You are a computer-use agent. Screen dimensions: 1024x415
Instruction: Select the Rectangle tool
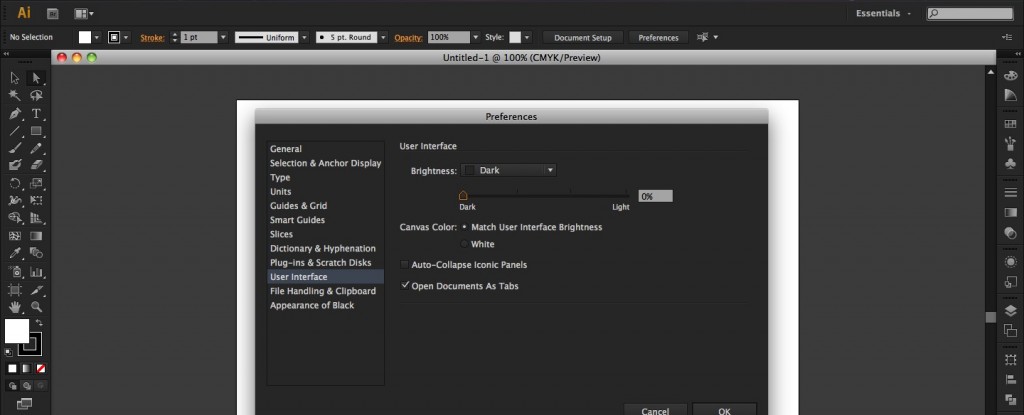[37, 131]
